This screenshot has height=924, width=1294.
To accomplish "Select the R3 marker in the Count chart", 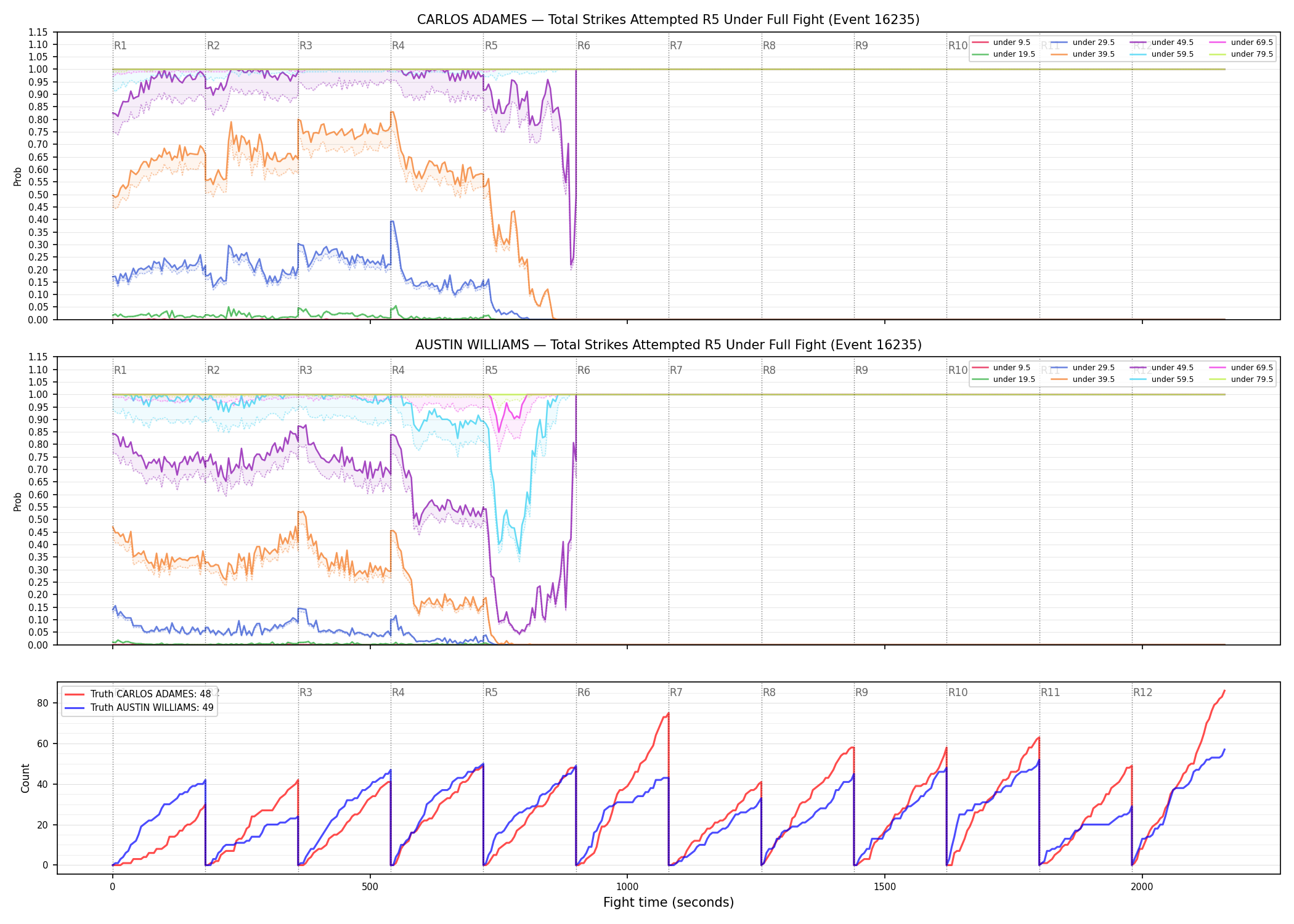I will [306, 692].
